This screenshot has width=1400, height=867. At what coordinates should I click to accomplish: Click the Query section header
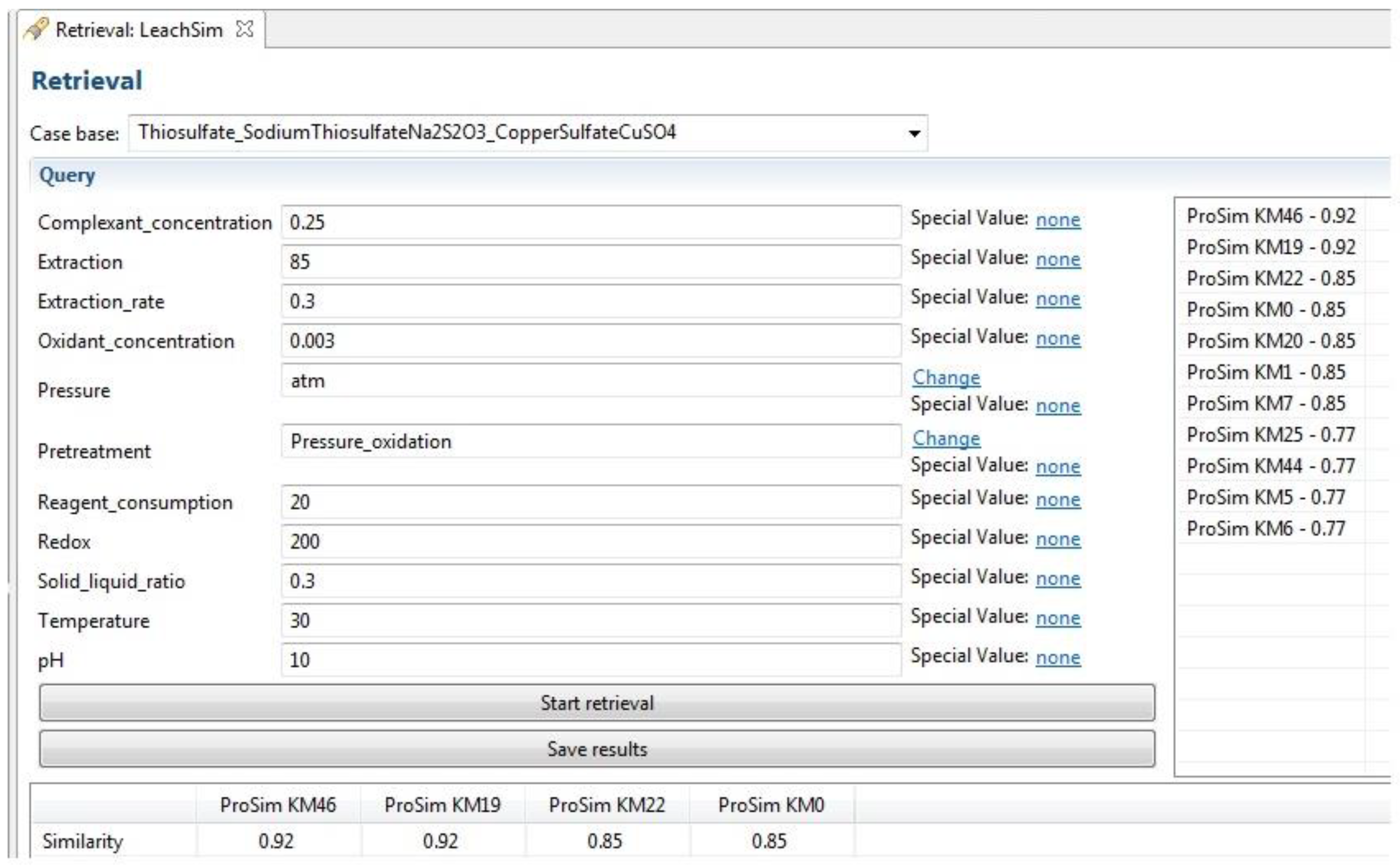click(x=67, y=175)
